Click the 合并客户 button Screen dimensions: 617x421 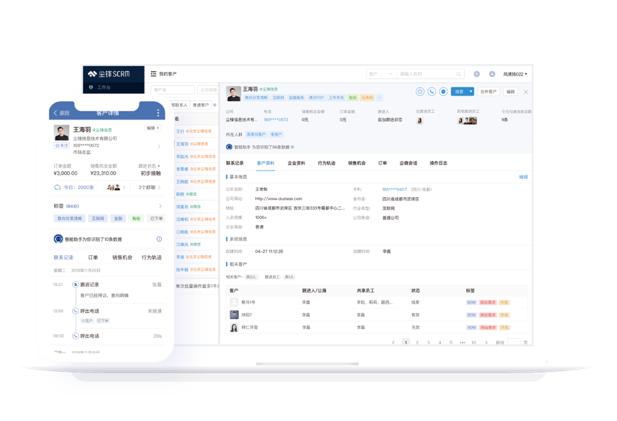click(x=488, y=91)
